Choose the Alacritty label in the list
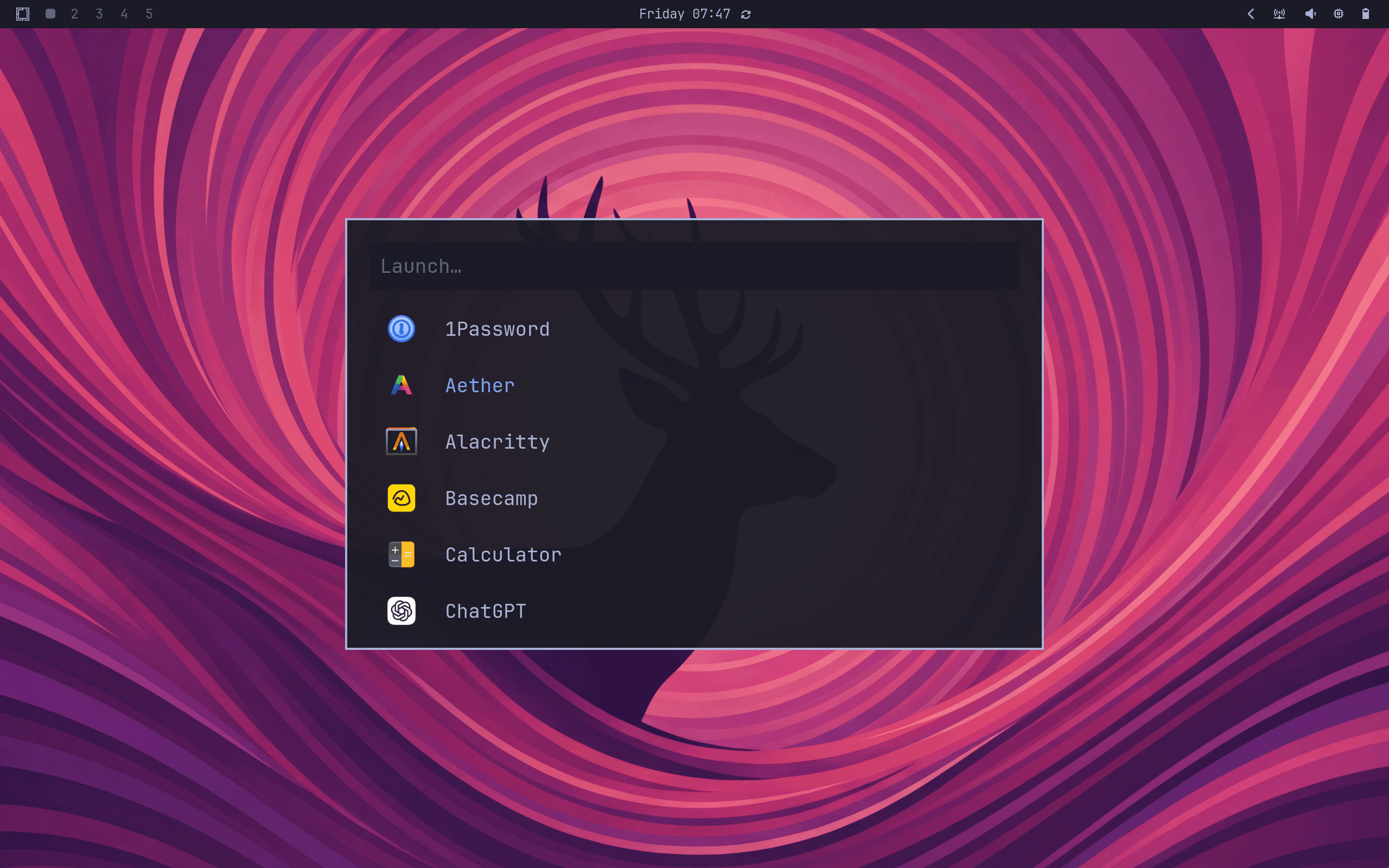This screenshot has height=868, width=1389. pyautogui.click(x=498, y=442)
